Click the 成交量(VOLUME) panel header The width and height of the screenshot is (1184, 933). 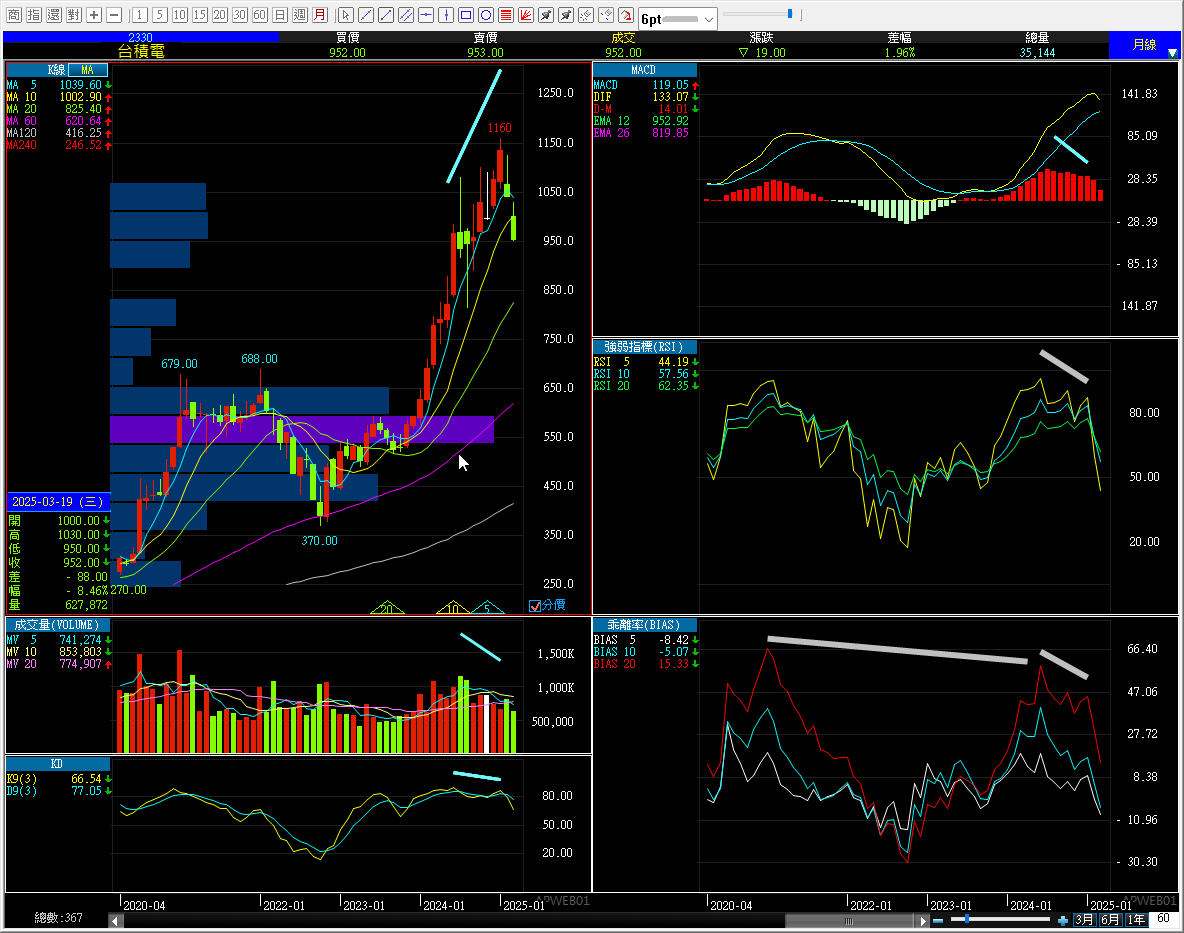[57, 624]
